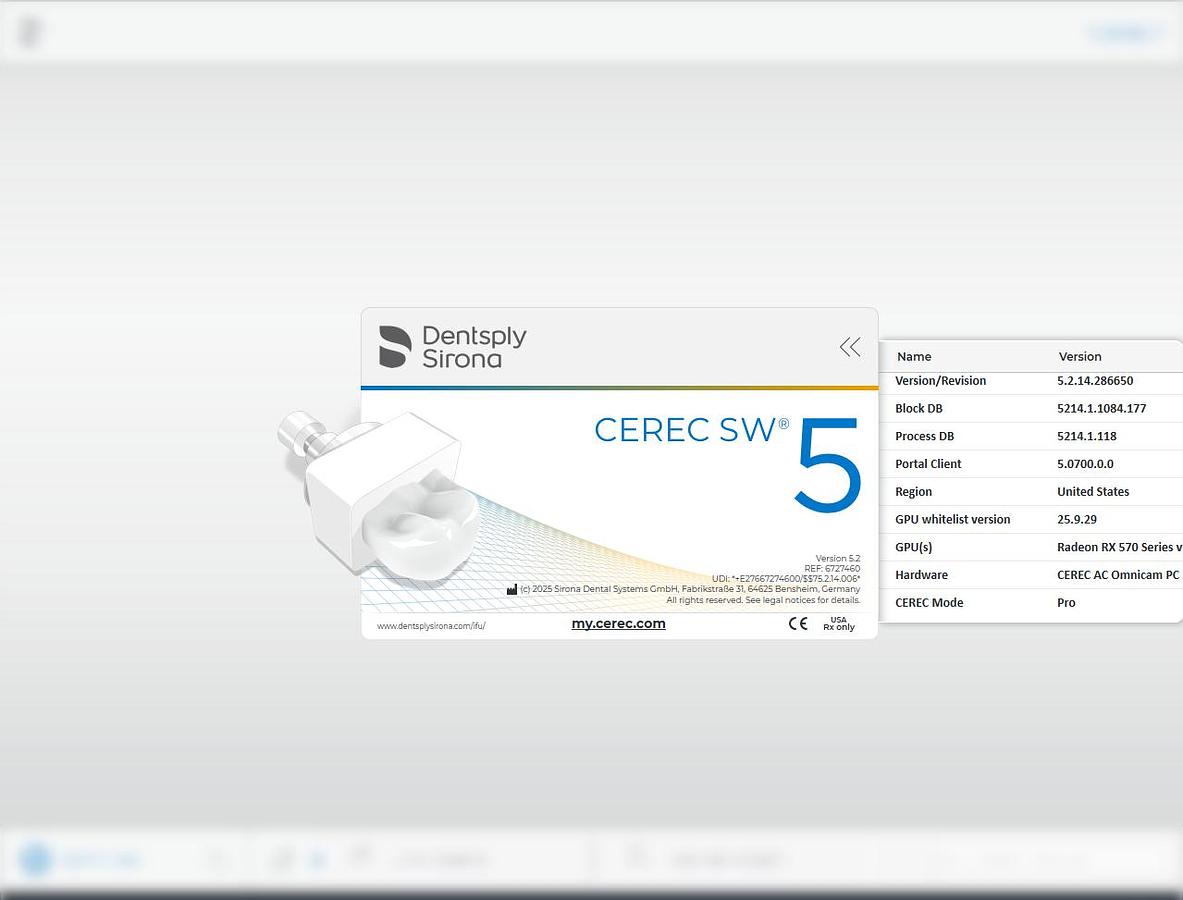Image resolution: width=1183 pixels, height=900 pixels.
Task: Select value 5.0700.0.0
Action: 1085,465
